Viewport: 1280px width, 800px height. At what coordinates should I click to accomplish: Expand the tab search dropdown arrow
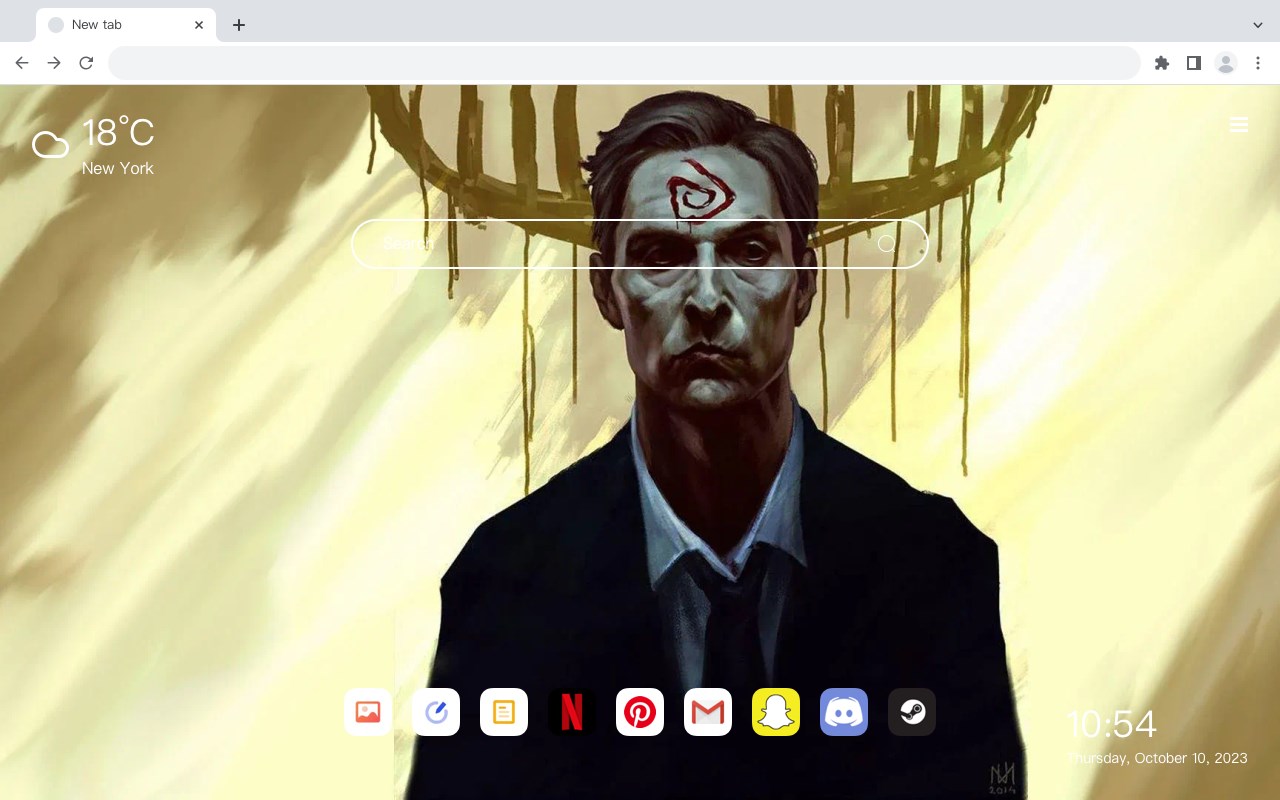pyautogui.click(x=1258, y=25)
